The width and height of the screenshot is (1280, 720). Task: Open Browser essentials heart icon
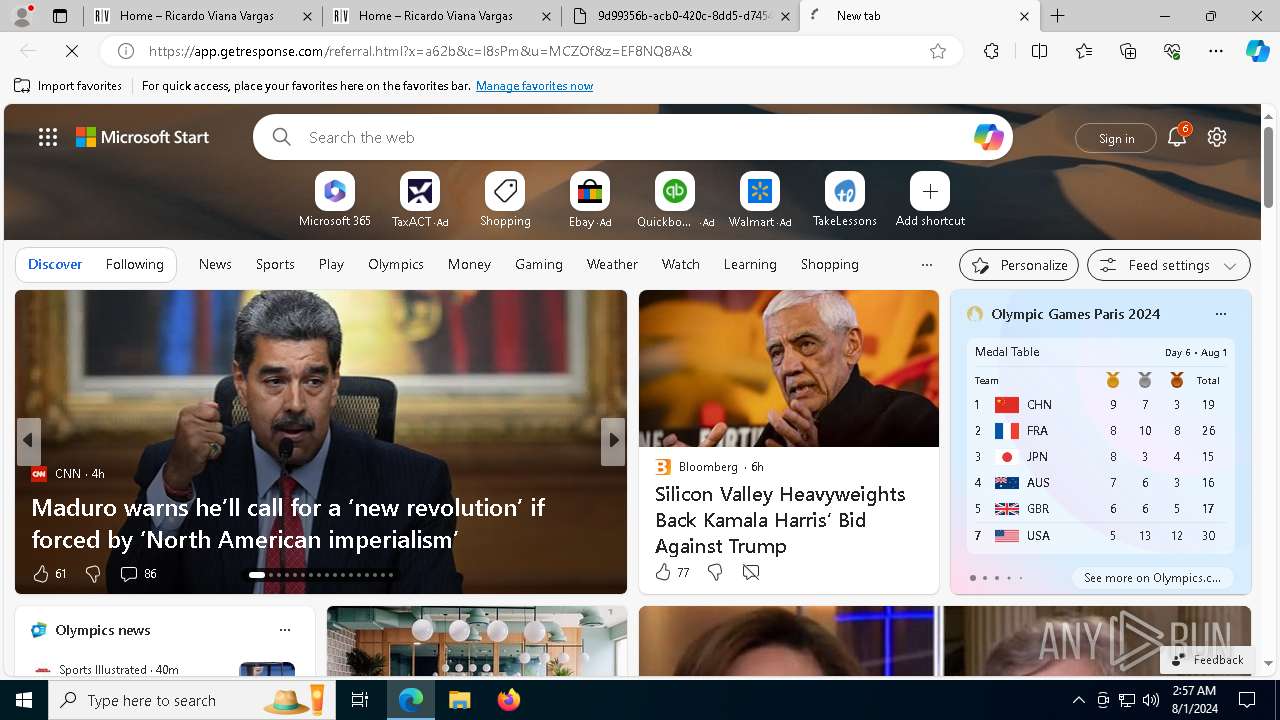coord(1172,51)
